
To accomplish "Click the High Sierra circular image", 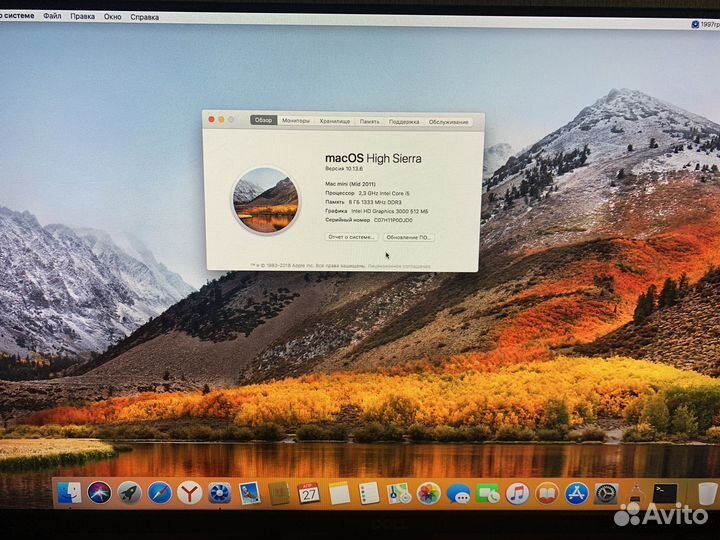I will point(266,200).
